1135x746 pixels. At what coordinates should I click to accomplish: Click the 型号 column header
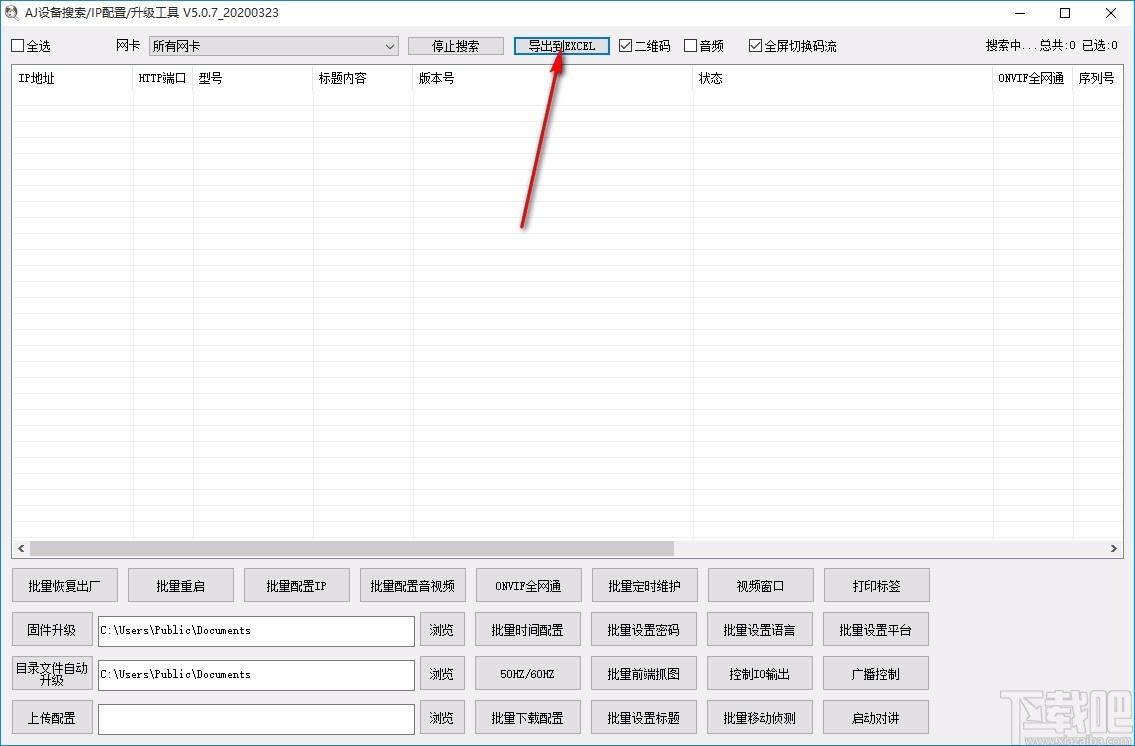253,78
